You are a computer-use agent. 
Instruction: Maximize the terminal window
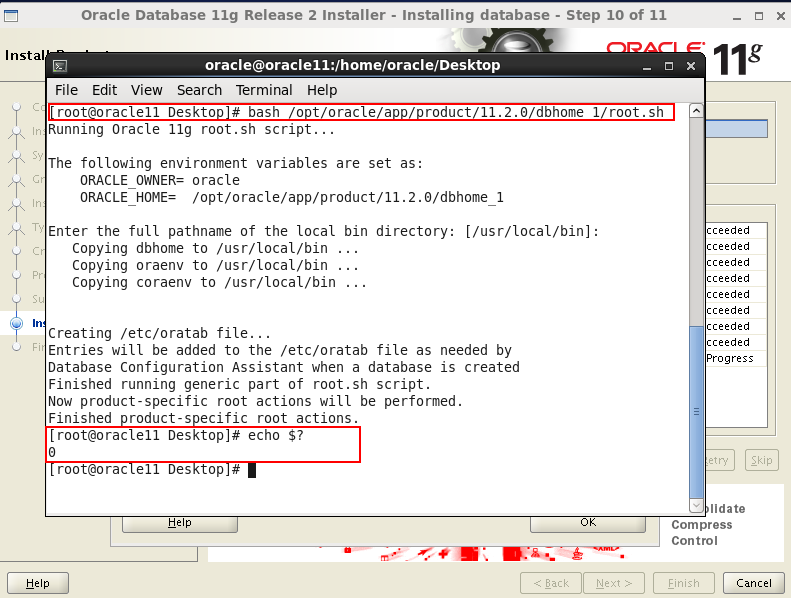tap(669, 66)
